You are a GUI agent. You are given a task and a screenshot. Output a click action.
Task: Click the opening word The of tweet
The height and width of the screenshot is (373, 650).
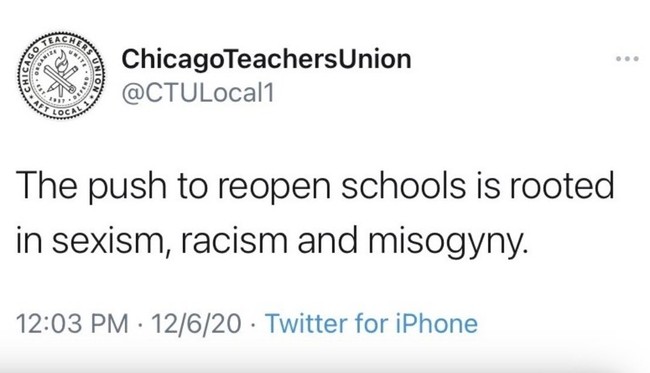click(x=46, y=186)
